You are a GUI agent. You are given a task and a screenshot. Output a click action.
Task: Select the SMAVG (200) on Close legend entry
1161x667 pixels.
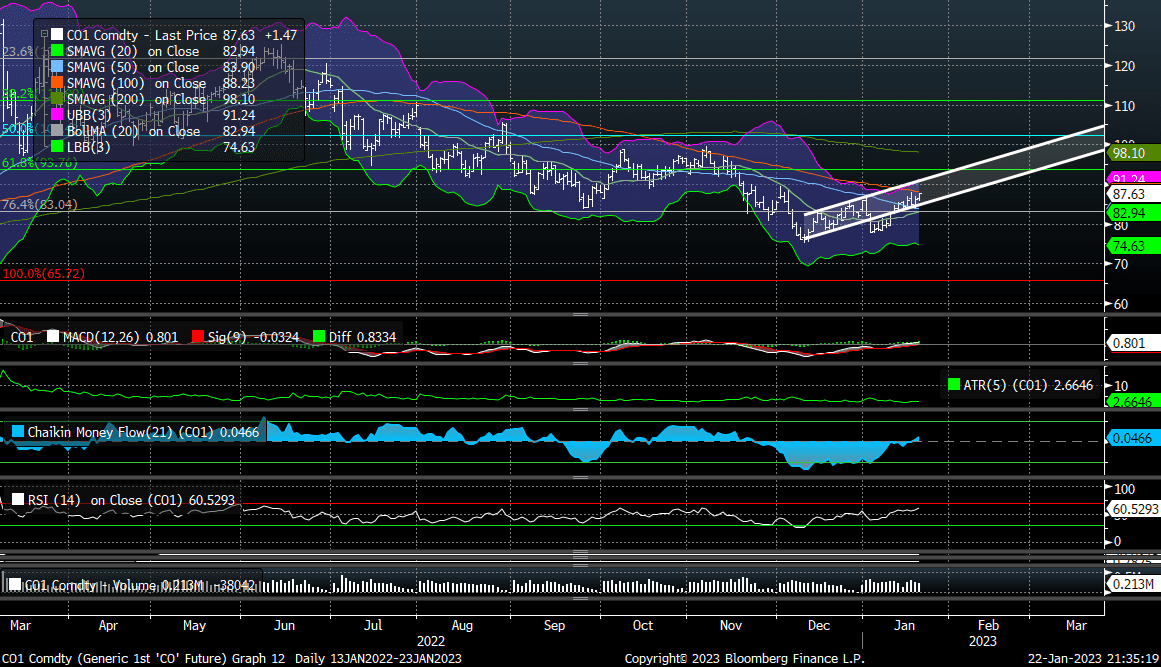136,99
